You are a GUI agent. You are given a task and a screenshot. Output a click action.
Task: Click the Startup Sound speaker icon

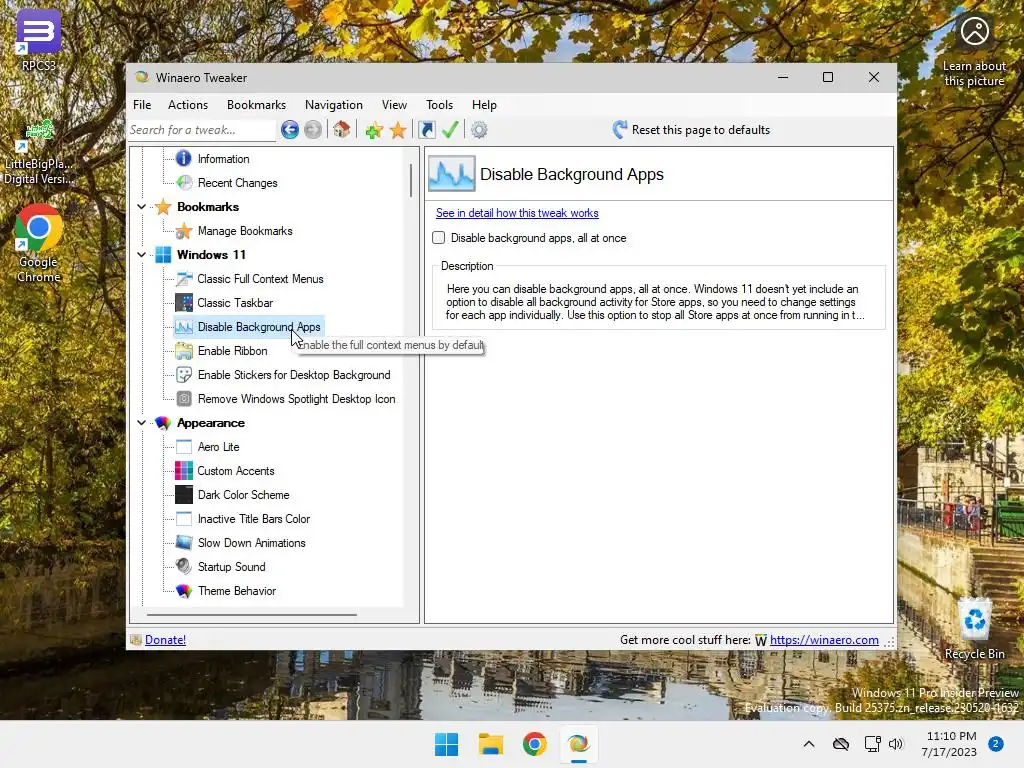click(x=184, y=567)
